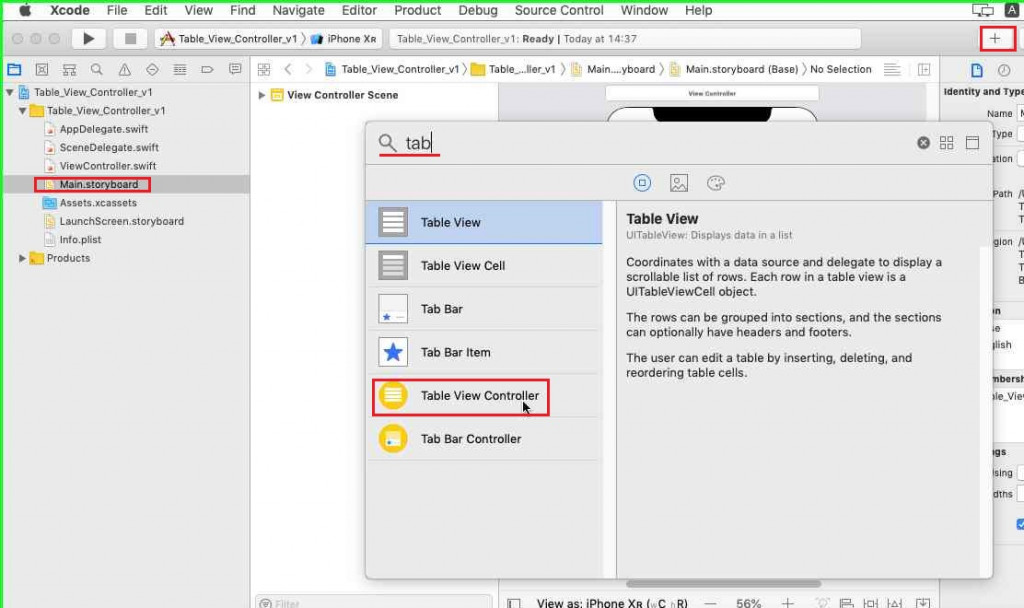Select Tab Bar Controller in library
This screenshot has height=608, width=1024.
(x=484, y=439)
